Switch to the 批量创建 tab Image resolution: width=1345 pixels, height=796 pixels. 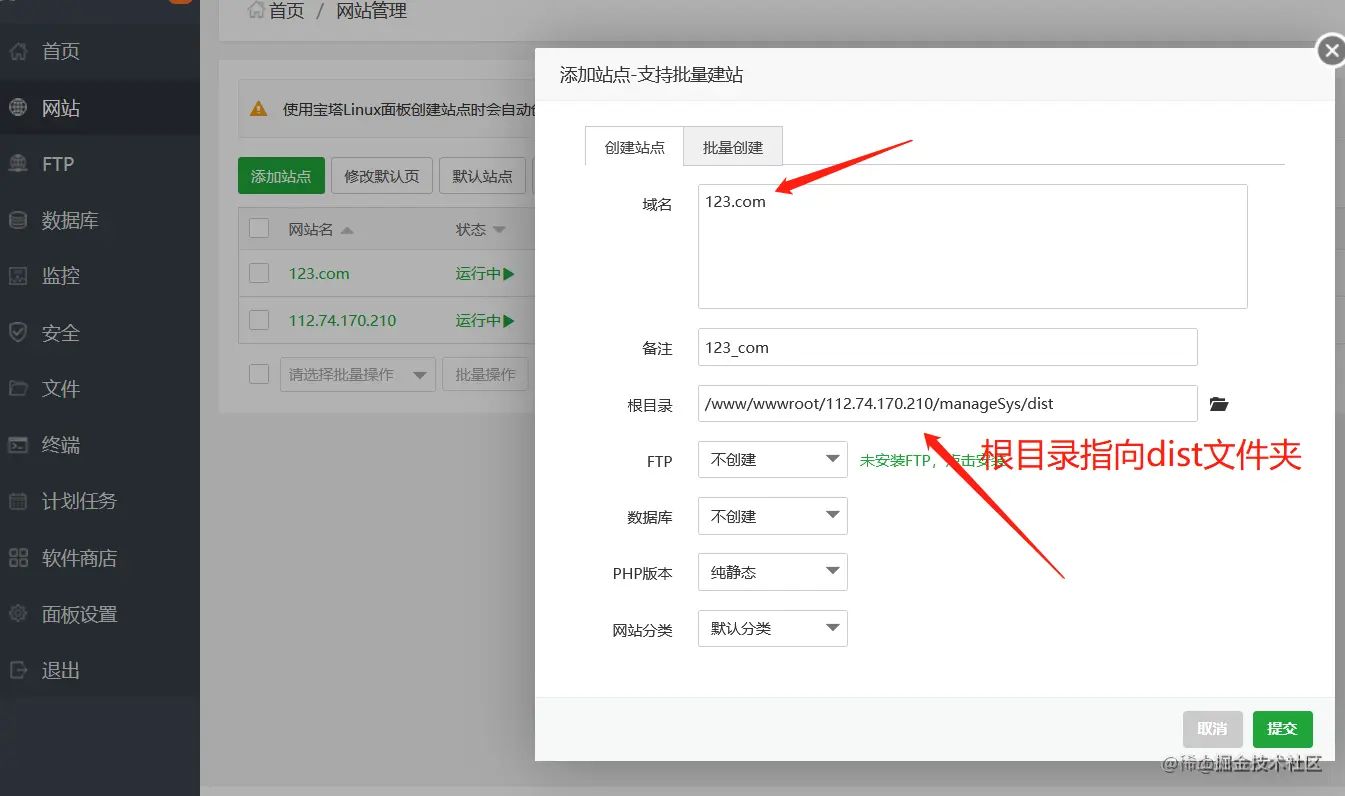tap(732, 146)
